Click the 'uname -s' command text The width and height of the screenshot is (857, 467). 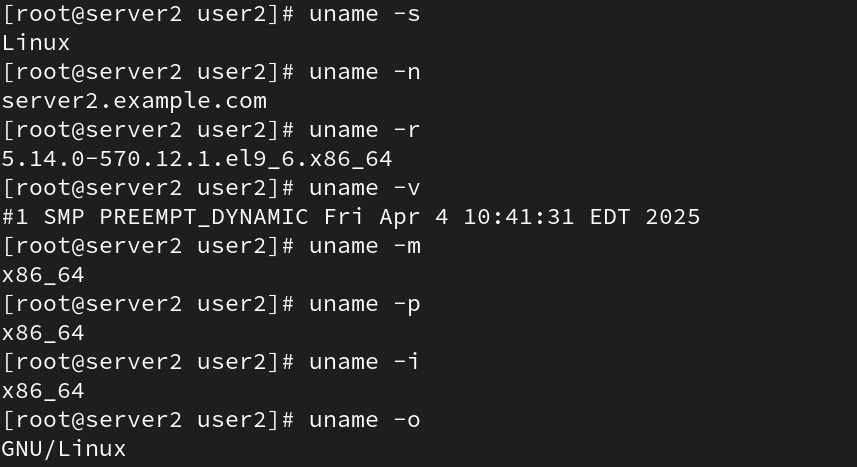[x=365, y=14]
